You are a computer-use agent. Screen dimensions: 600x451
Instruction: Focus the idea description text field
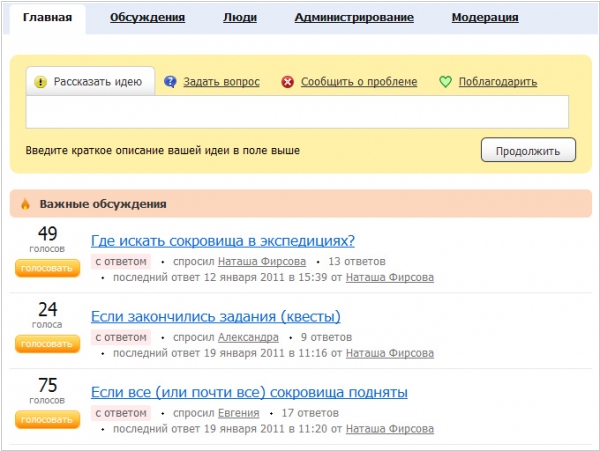(x=297, y=112)
